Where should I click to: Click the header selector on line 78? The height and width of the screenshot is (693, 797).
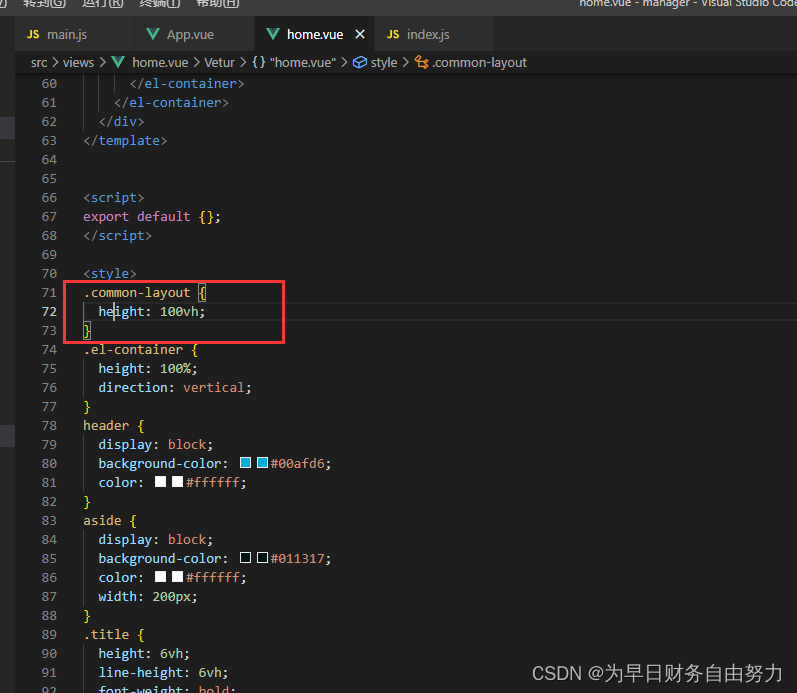[x=106, y=426]
